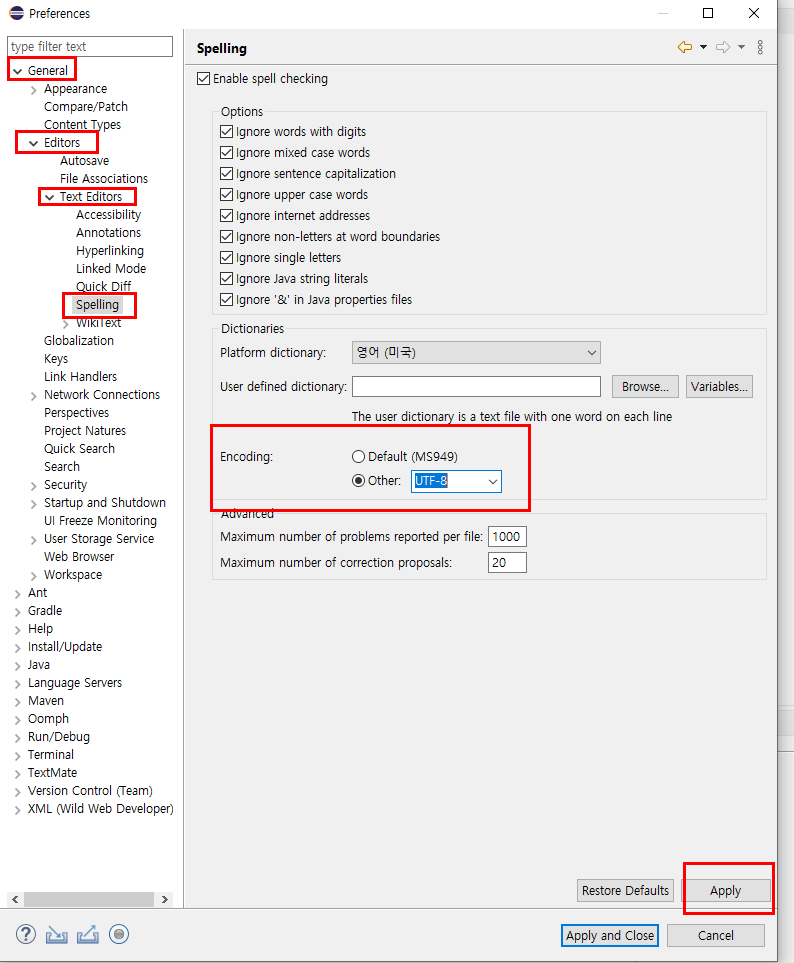
Task: Expand the Network Connections node
Action: pyautogui.click(x=33, y=396)
